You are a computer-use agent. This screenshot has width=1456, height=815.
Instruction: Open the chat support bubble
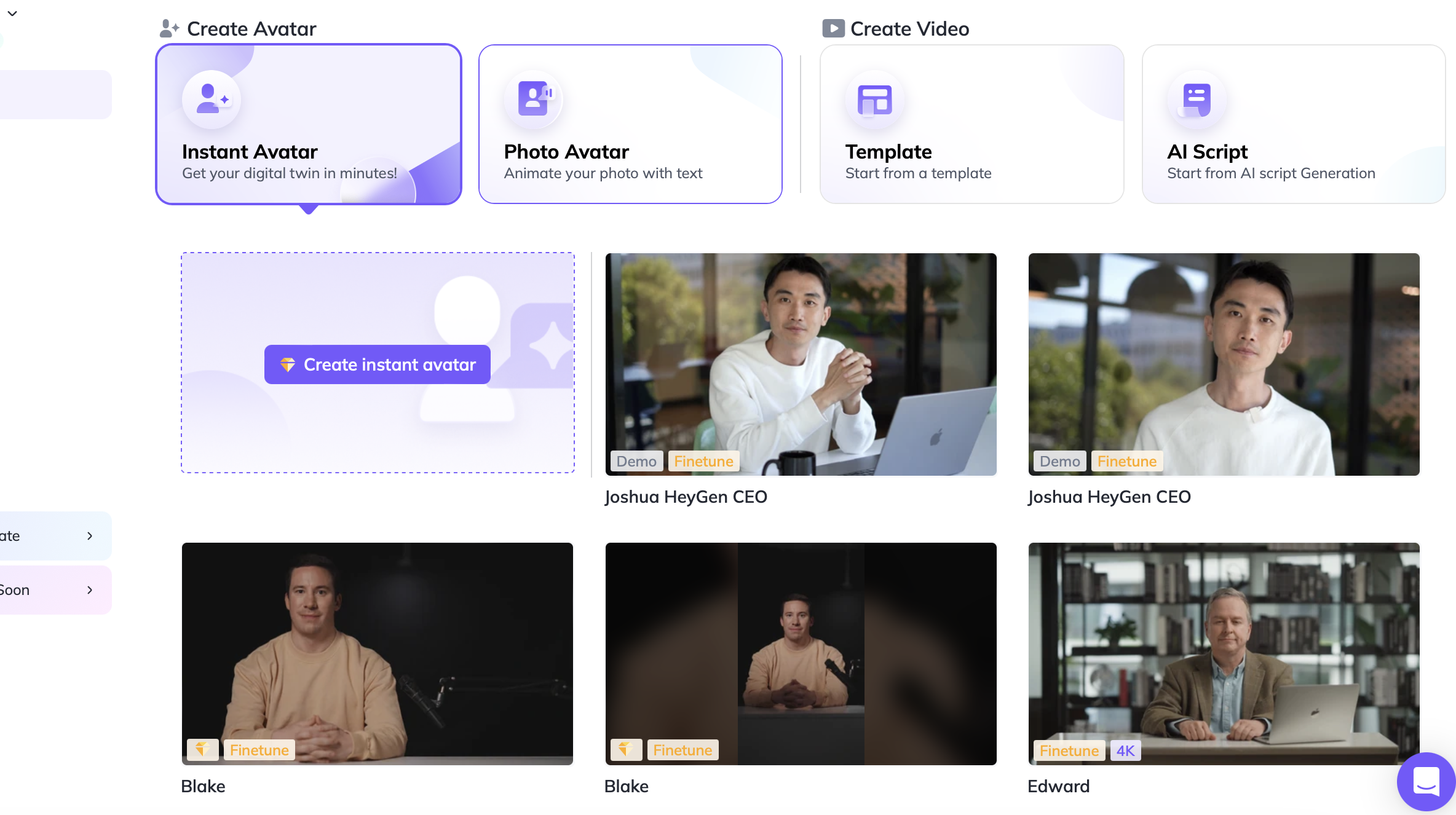(1426, 782)
